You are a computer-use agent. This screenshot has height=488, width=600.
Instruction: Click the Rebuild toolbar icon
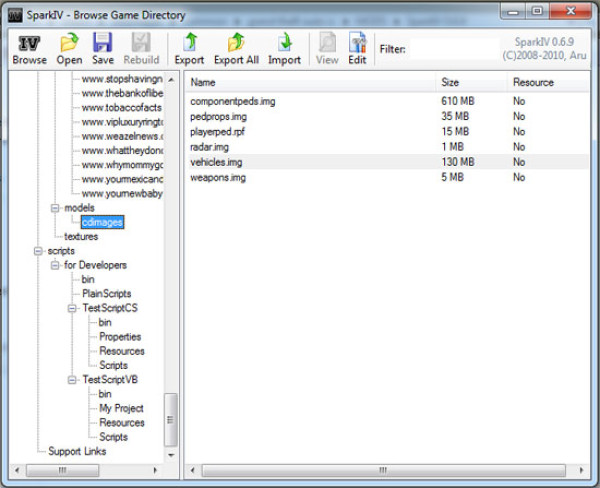coord(140,47)
